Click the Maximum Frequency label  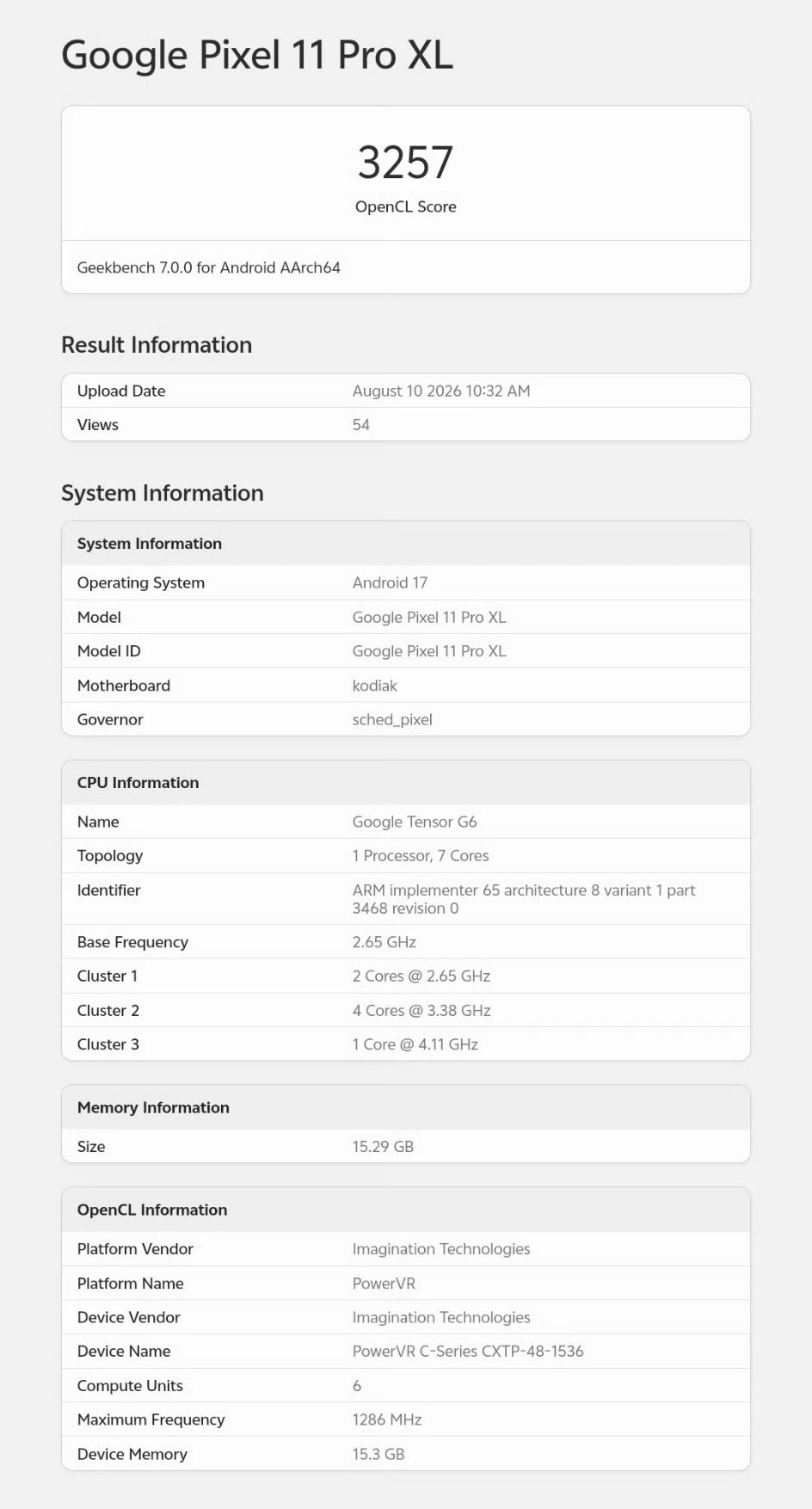click(x=151, y=1420)
